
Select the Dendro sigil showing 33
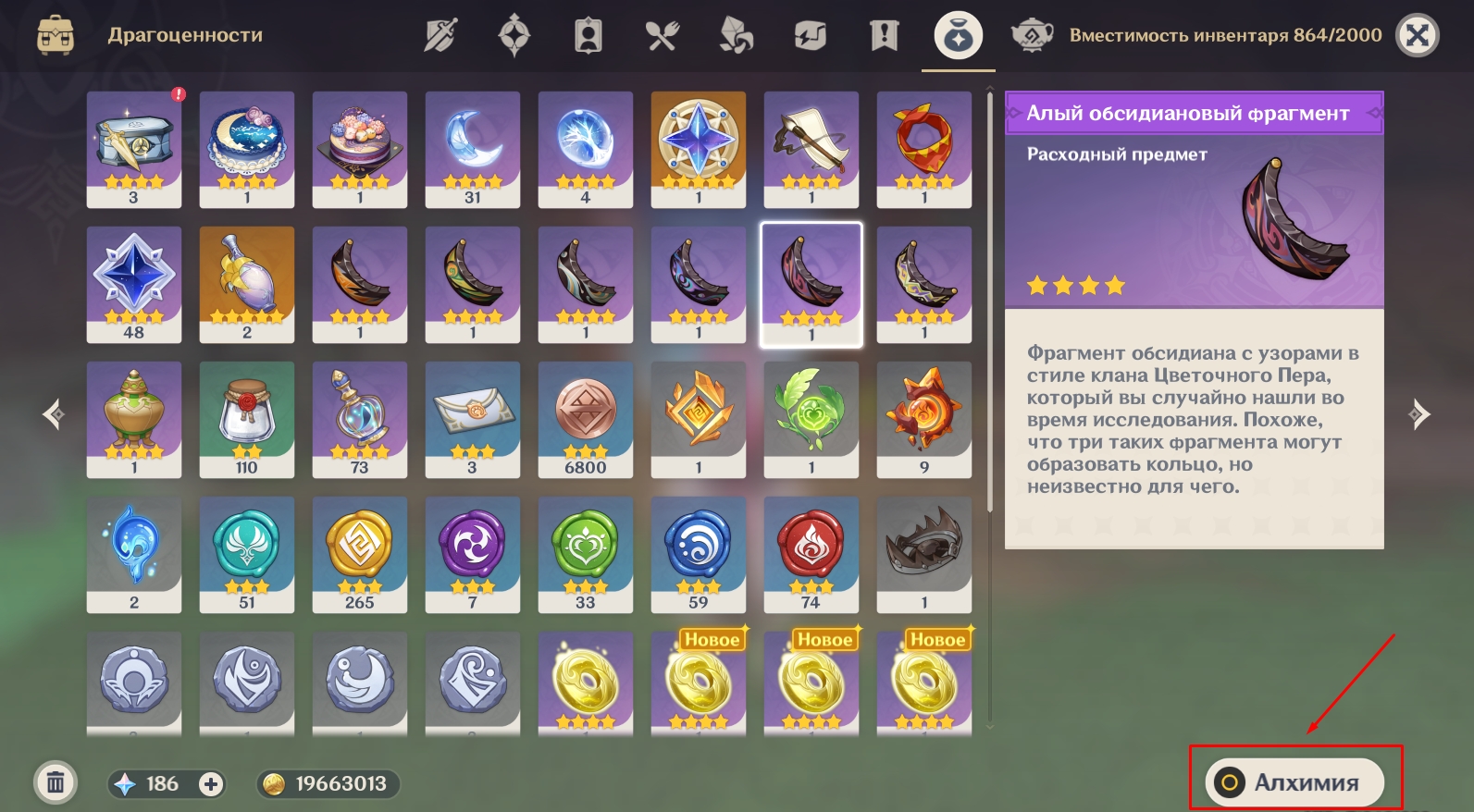click(x=586, y=554)
